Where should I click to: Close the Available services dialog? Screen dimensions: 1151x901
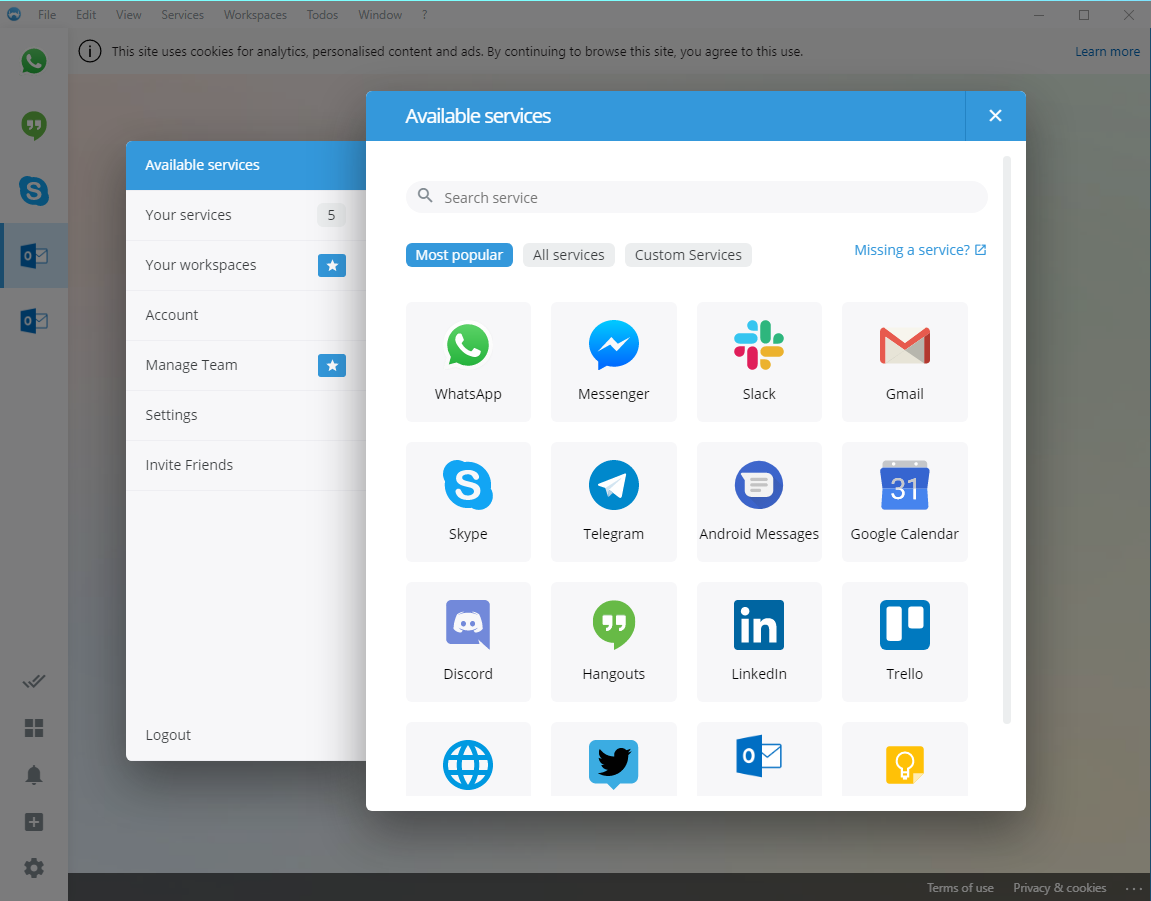995,116
